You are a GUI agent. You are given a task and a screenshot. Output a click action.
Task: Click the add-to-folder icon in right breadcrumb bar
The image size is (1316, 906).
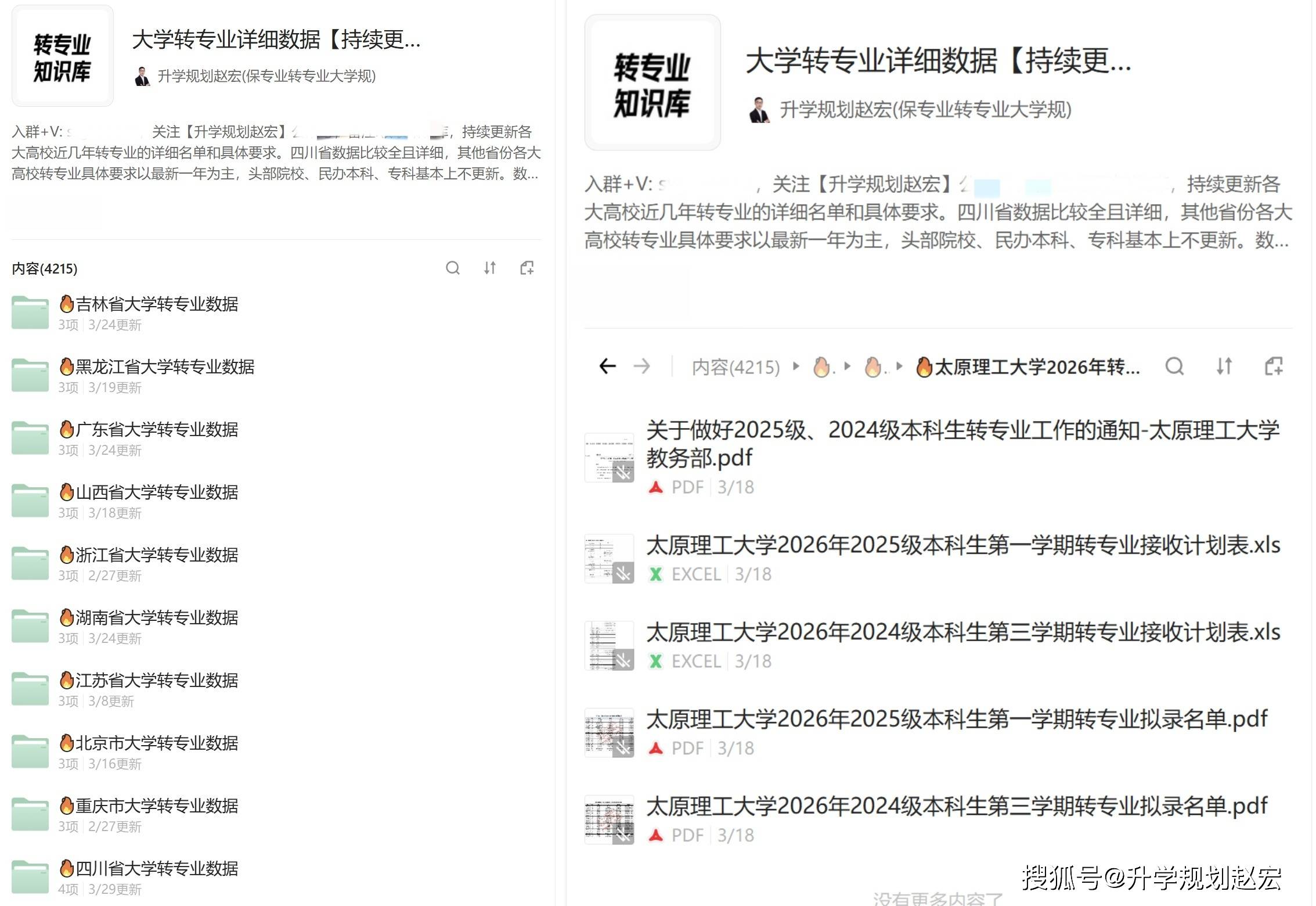click(1274, 366)
